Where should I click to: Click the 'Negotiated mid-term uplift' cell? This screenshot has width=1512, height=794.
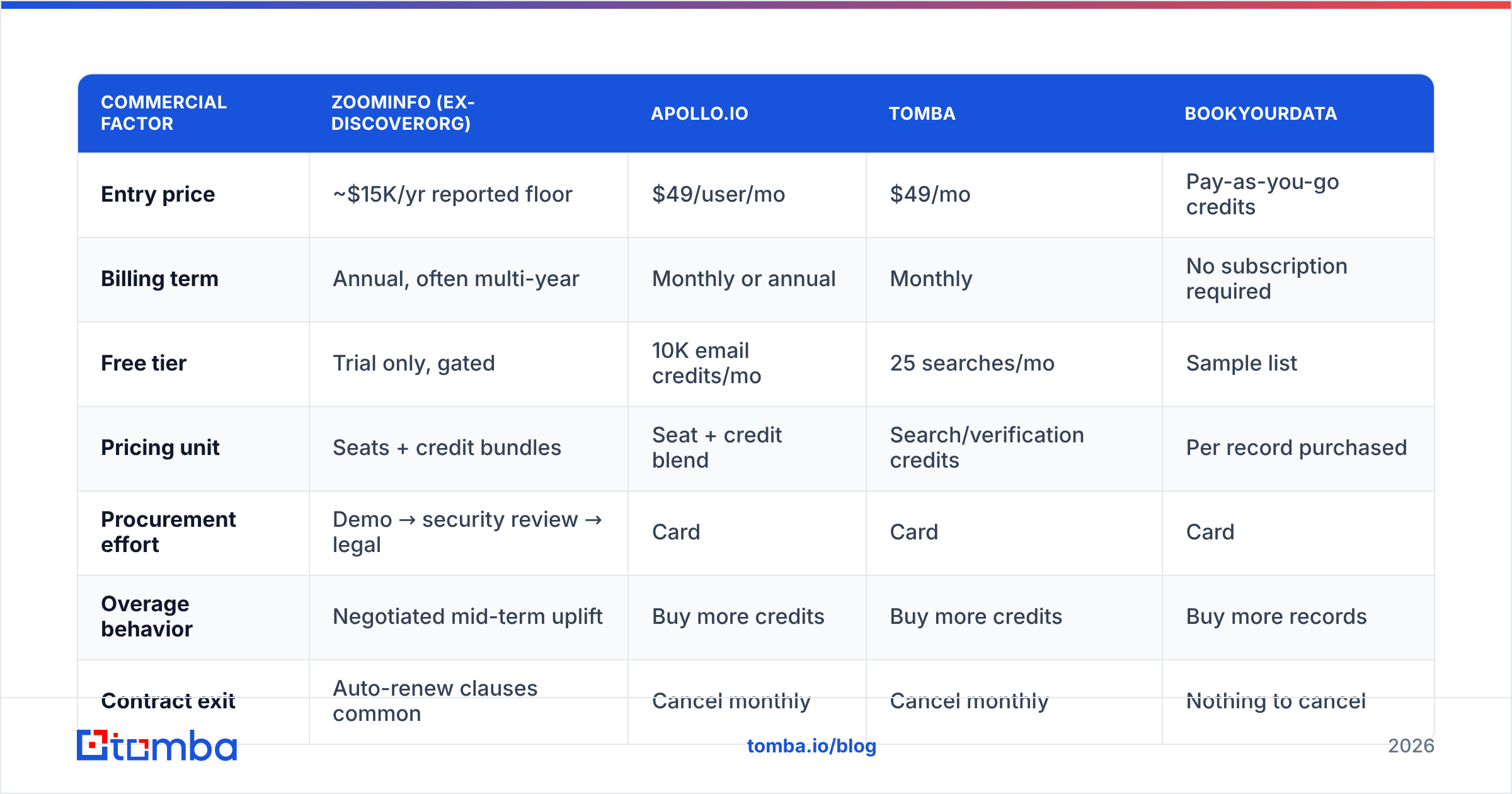[x=467, y=616]
